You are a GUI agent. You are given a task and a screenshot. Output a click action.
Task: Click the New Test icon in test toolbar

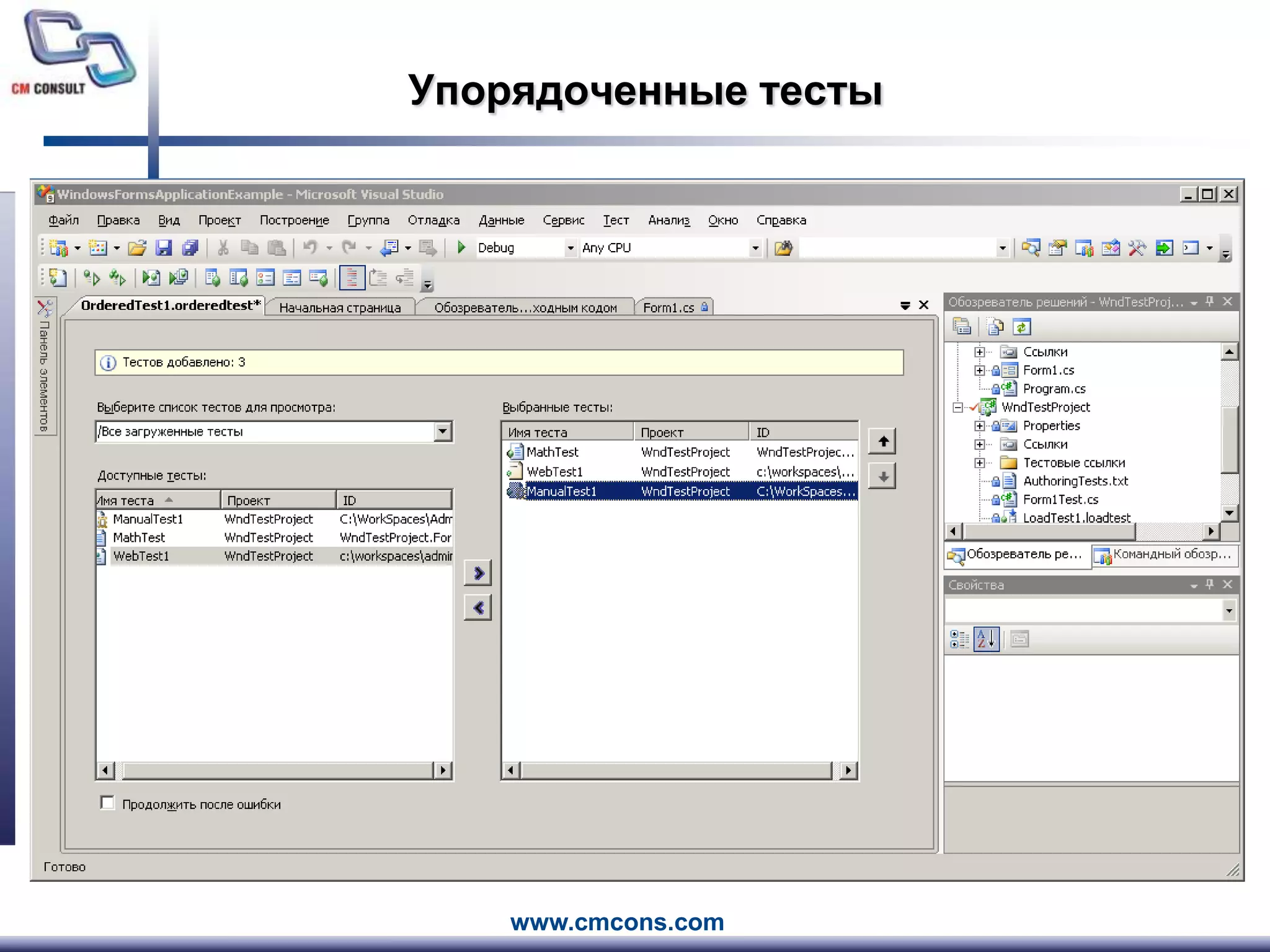(x=58, y=278)
